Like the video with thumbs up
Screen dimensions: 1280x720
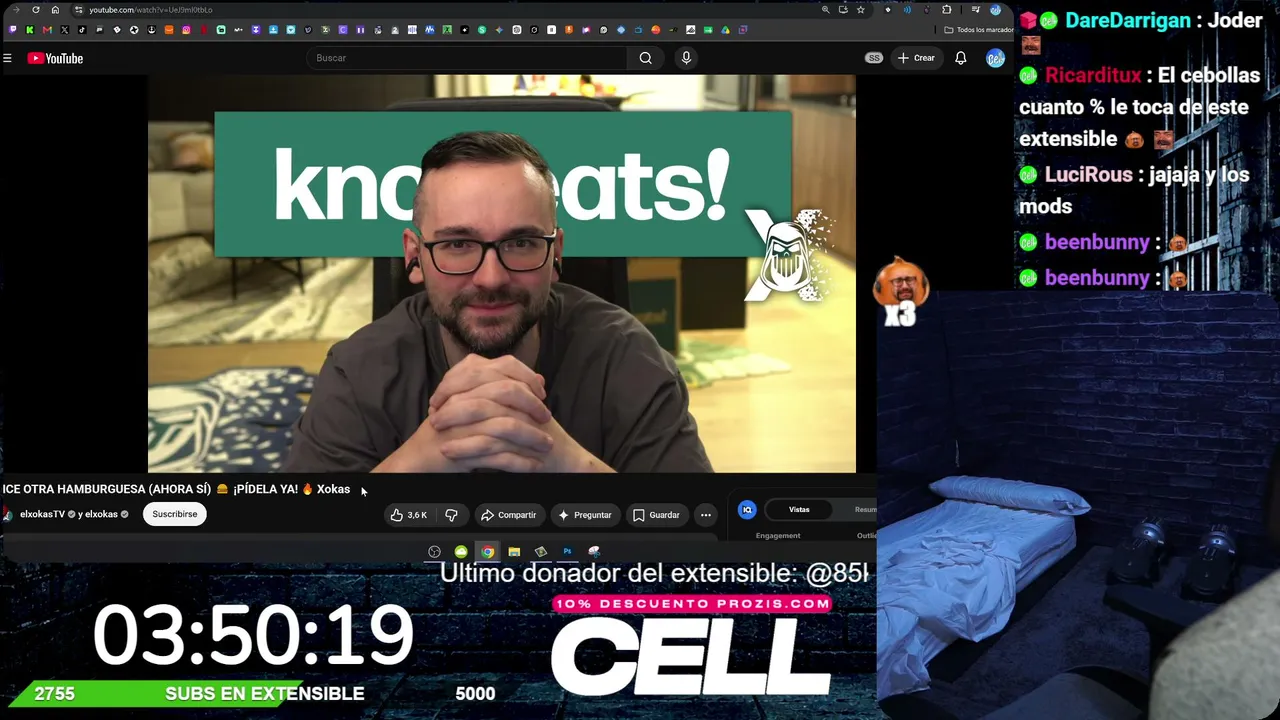(x=409, y=515)
